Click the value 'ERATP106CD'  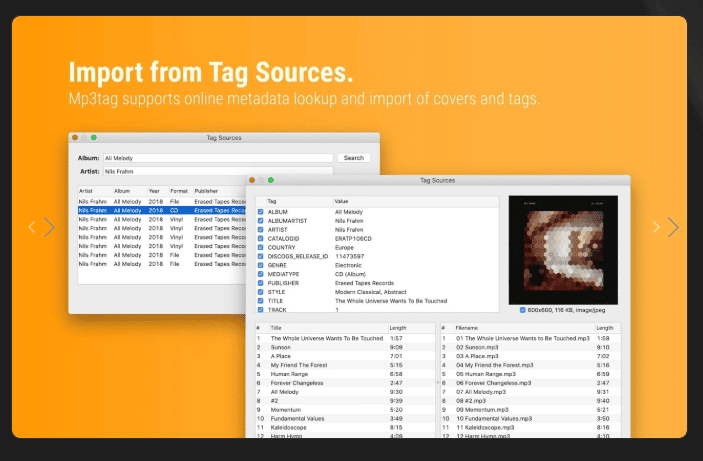(353, 239)
